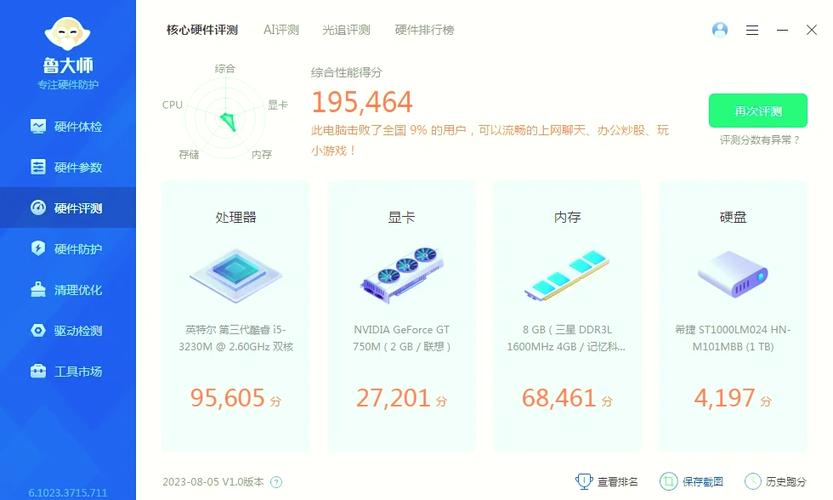Open 硬件防护 shield icon in sidebar

point(38,249)
